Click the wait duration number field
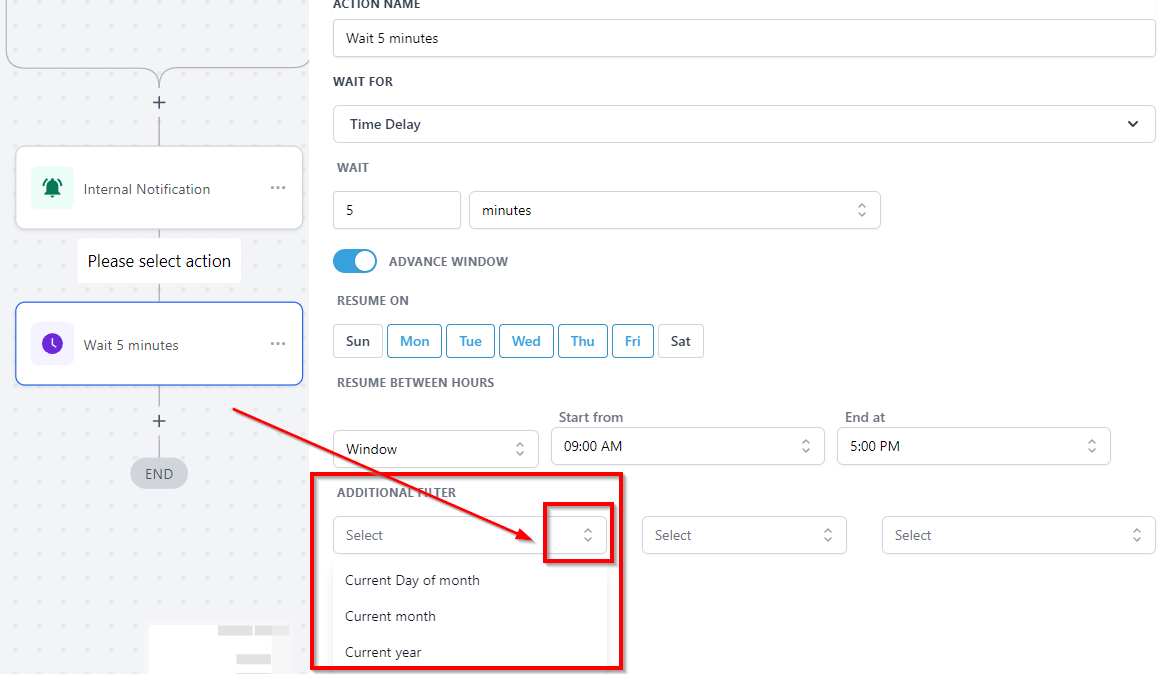The width and height of the screenshot is (1176, 674). (x=397, y=210)
